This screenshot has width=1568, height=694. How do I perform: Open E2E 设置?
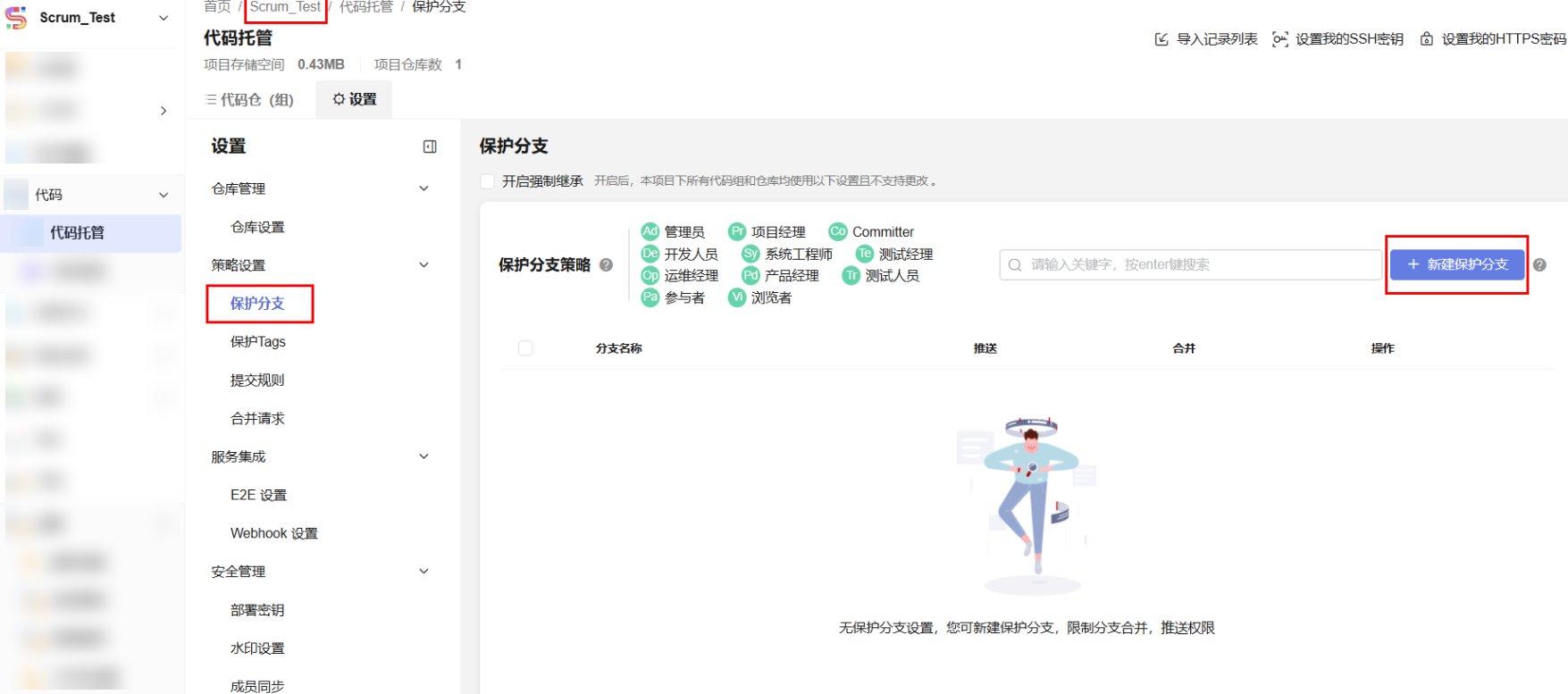pos(259,495)
